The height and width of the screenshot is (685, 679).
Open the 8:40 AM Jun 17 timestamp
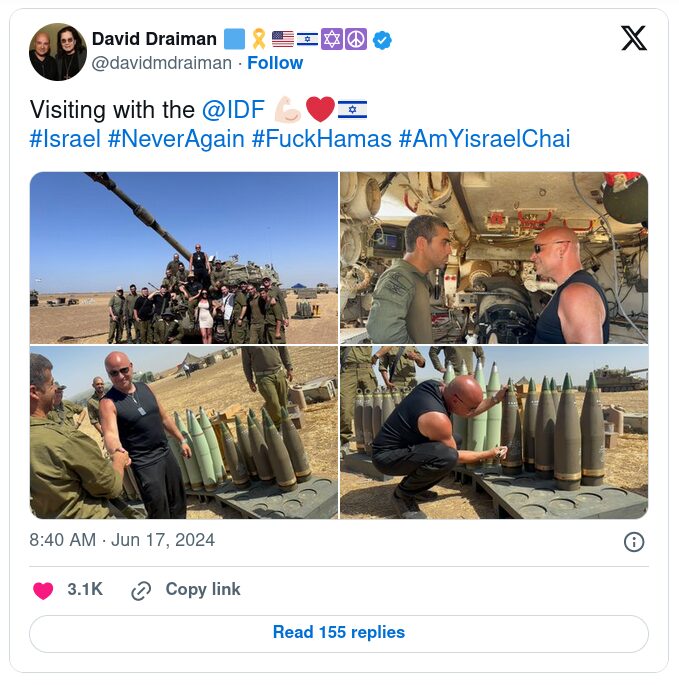[x=122, y=540]
